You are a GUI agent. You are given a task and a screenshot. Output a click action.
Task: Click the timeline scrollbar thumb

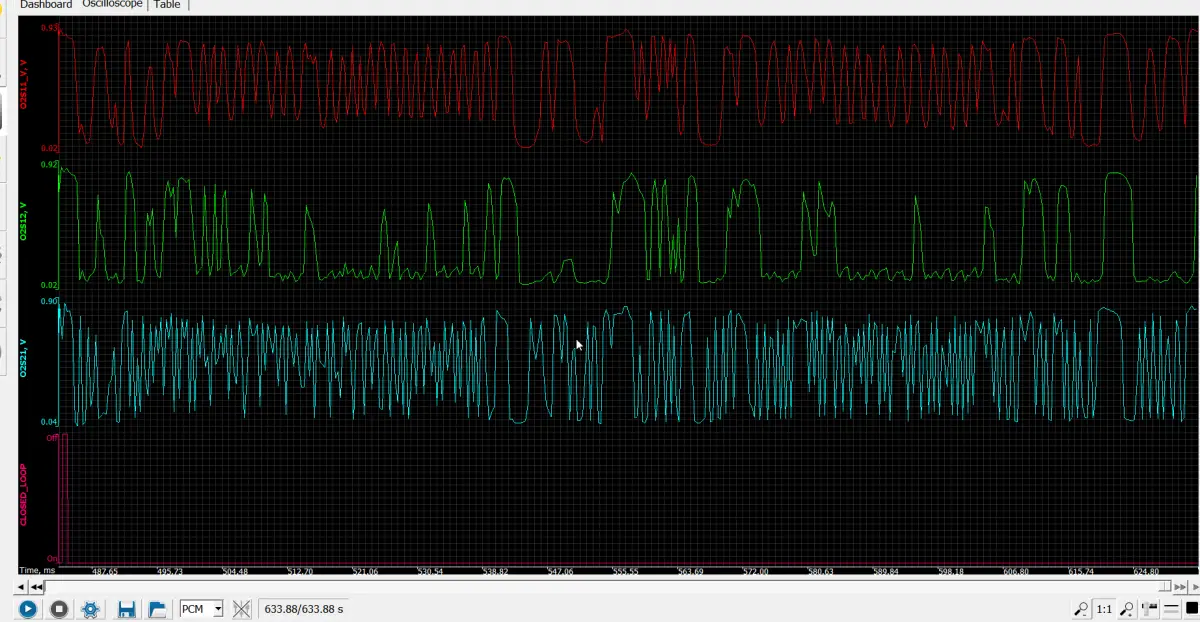click(1165, 587)
